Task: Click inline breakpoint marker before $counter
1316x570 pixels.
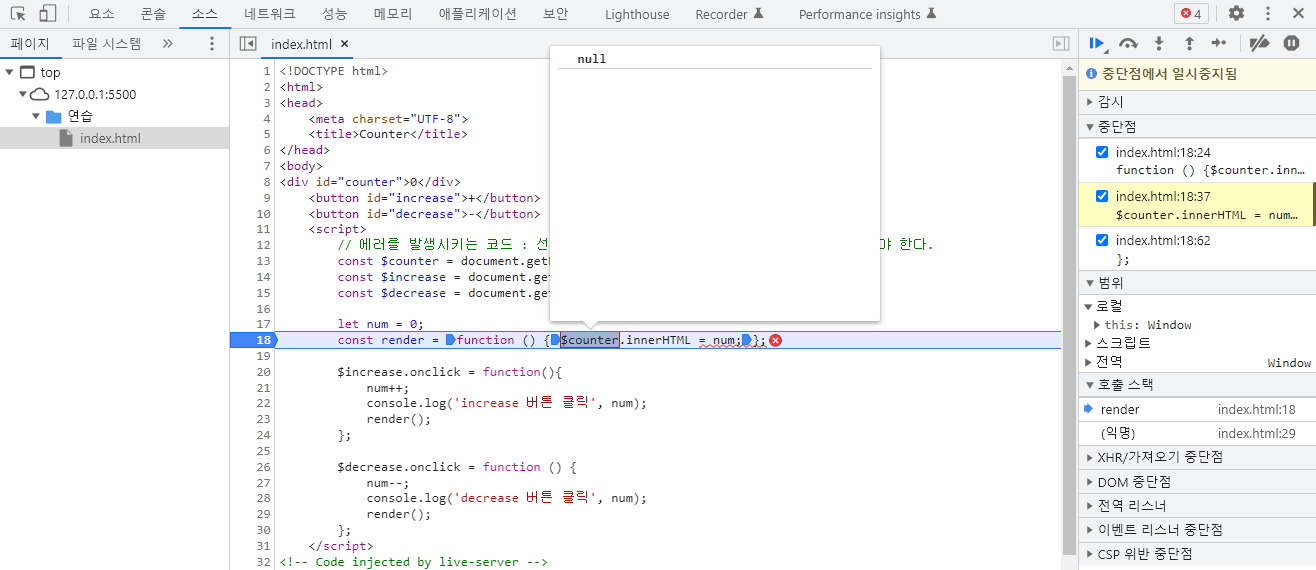Action: coord(556,340)
